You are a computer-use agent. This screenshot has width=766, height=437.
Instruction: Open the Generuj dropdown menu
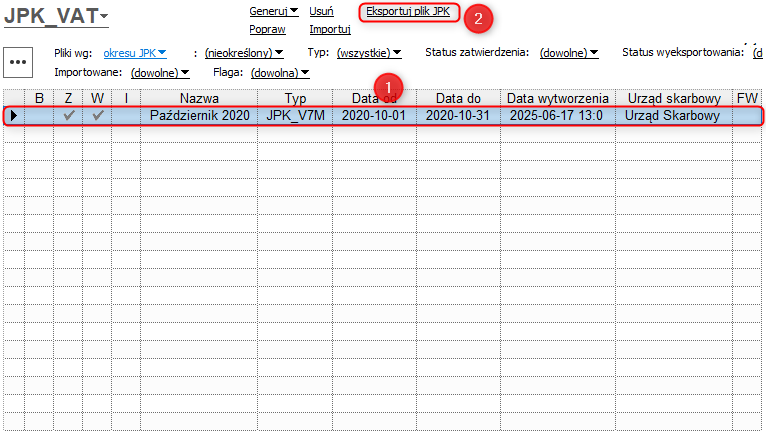click(274, 11)
